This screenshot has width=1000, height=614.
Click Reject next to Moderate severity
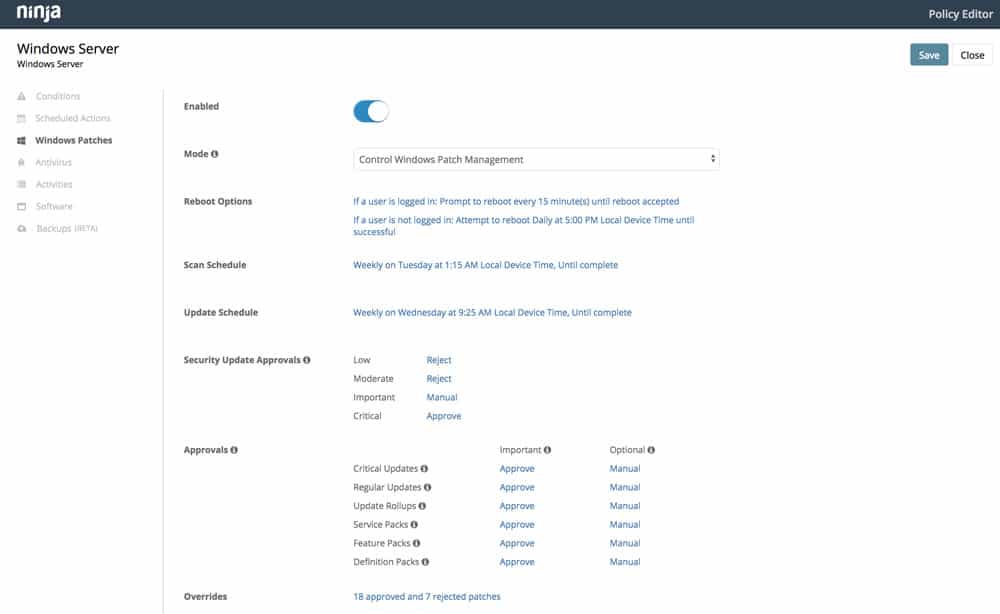[x=439, y=378]
